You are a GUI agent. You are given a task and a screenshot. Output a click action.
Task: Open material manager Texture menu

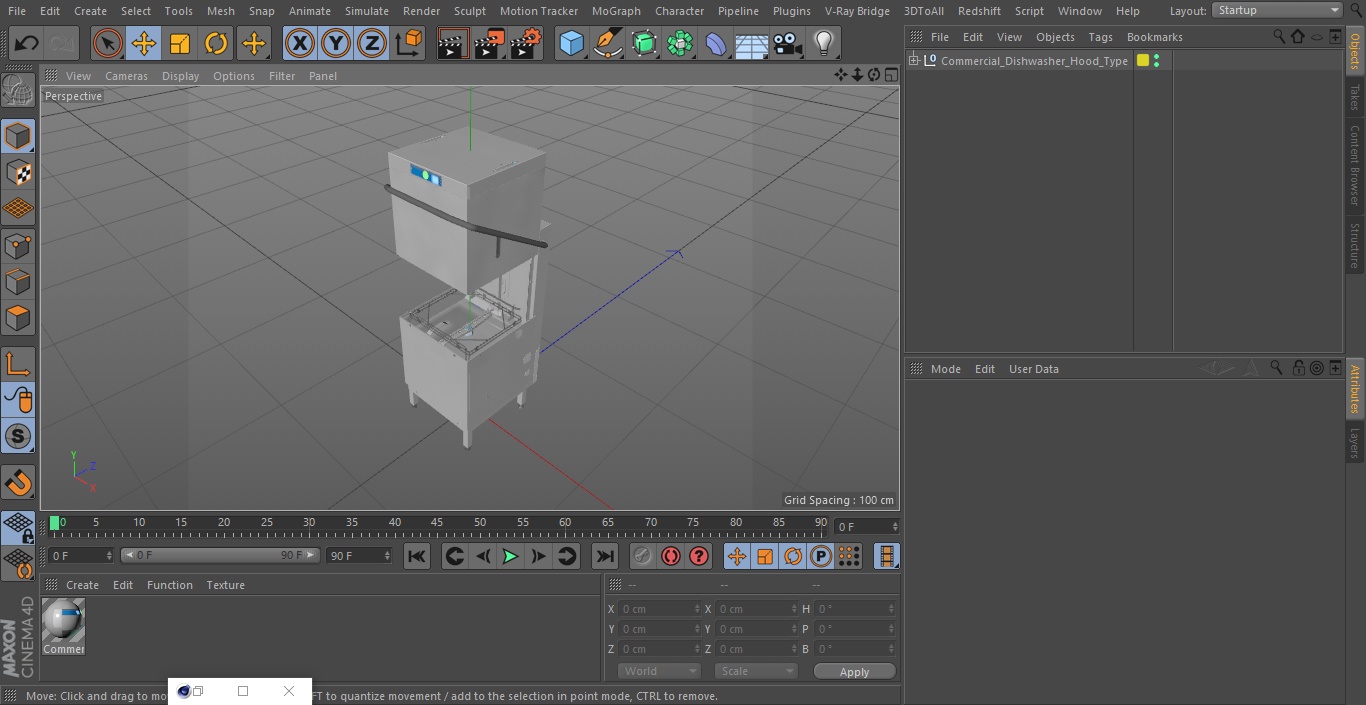tap(225, 585)
